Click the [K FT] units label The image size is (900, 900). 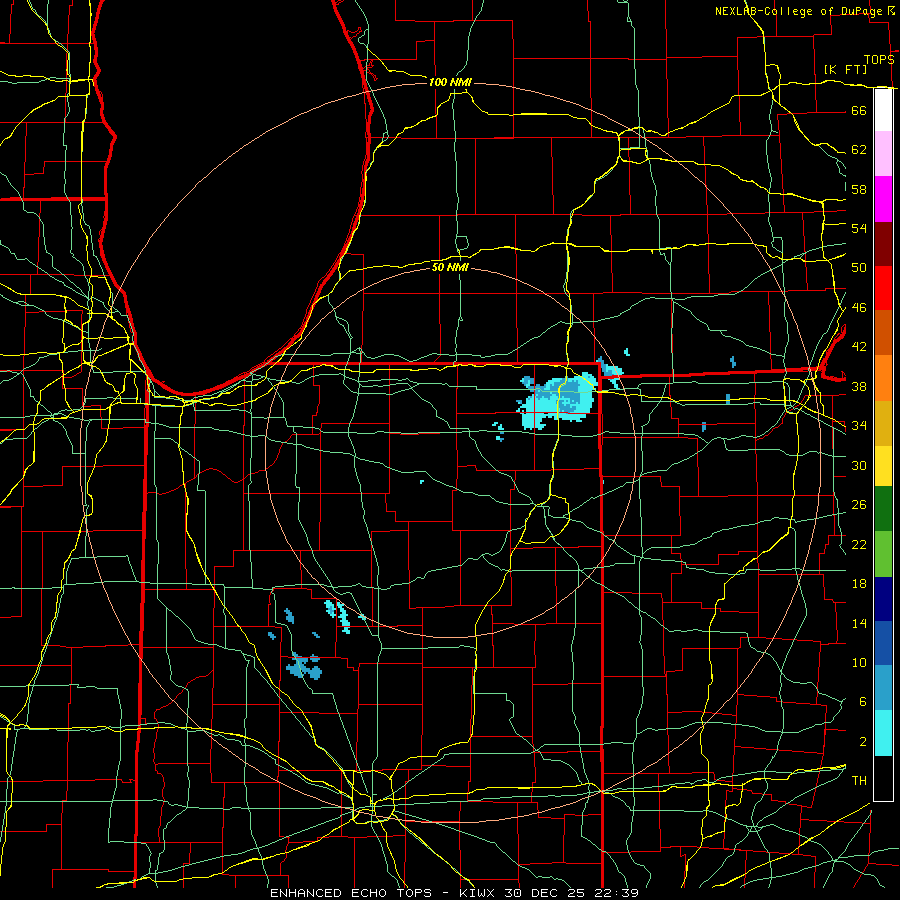click(x=845, y=69)
